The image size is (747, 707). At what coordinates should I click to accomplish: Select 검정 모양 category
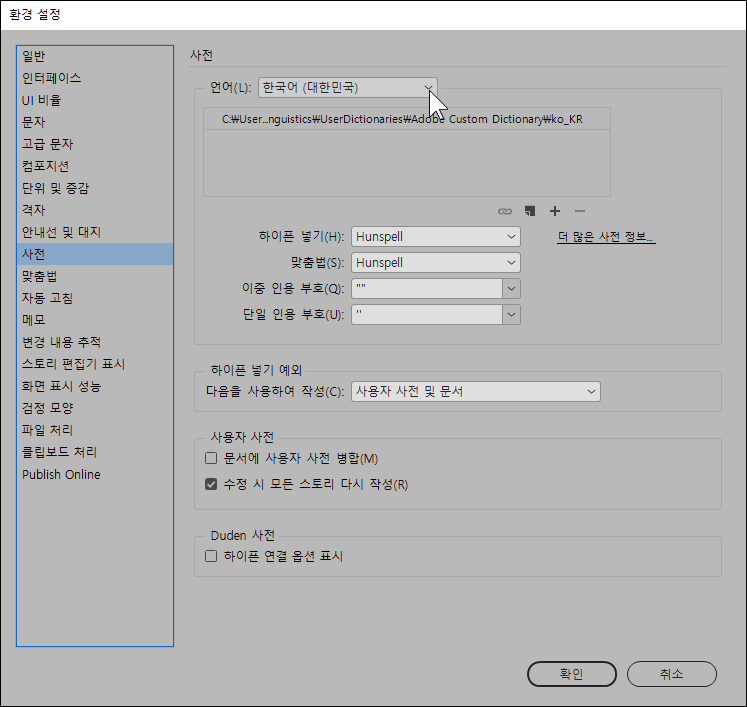click(95, 408)
